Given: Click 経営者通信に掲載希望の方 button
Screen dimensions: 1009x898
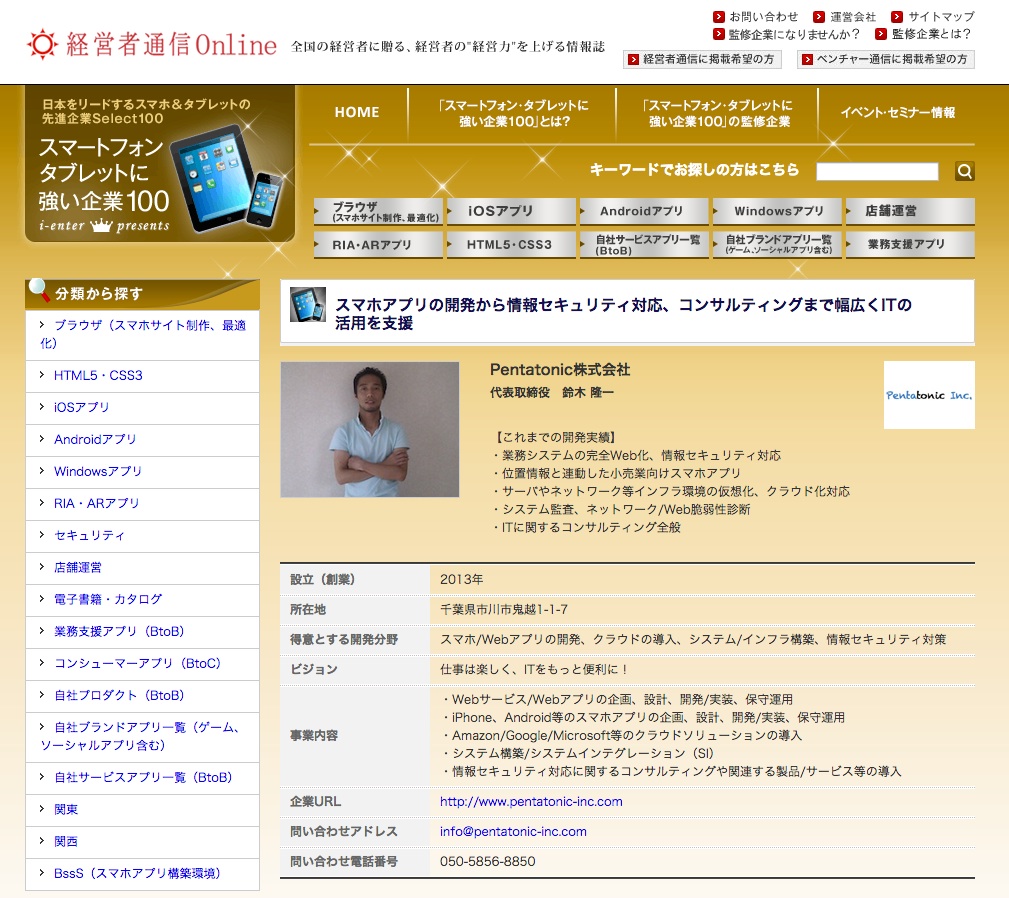Looking at the screenshot, I should point(702,59).
